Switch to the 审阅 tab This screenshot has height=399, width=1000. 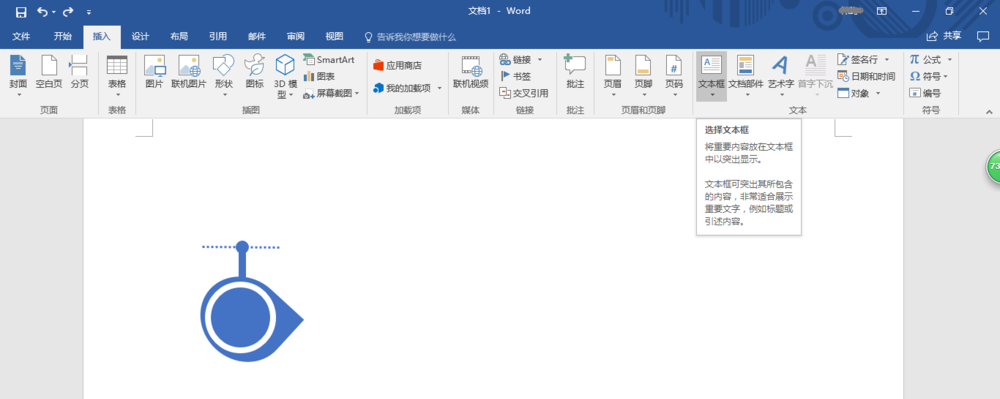295,36
